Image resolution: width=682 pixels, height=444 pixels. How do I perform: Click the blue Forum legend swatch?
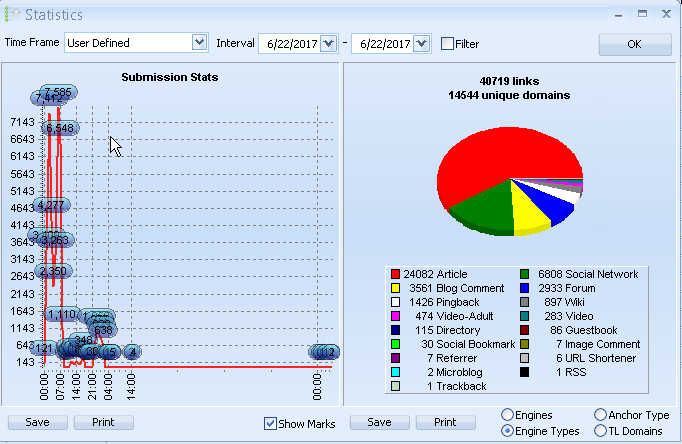[x=525, y=288]
